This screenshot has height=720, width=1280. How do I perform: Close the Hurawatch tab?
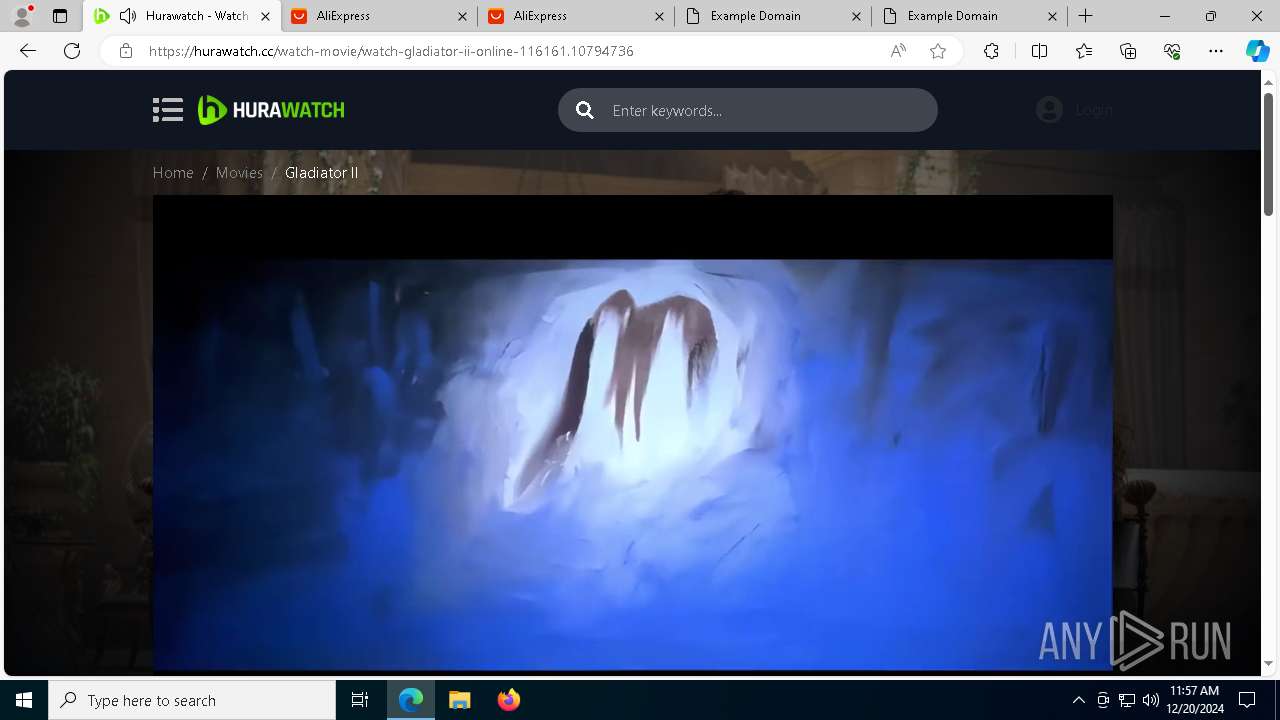tap(265, 16)
